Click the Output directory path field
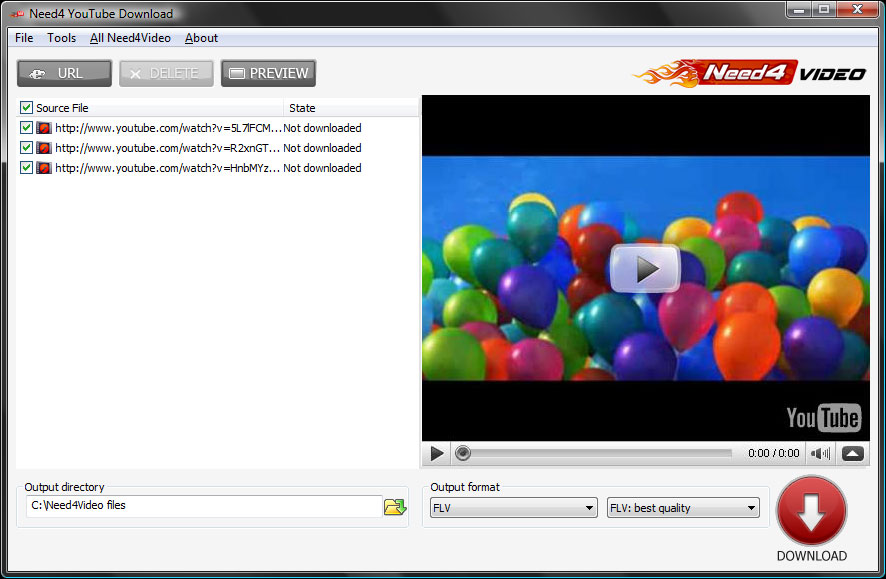This screenshot has height=579, width=886. point(204,506)
